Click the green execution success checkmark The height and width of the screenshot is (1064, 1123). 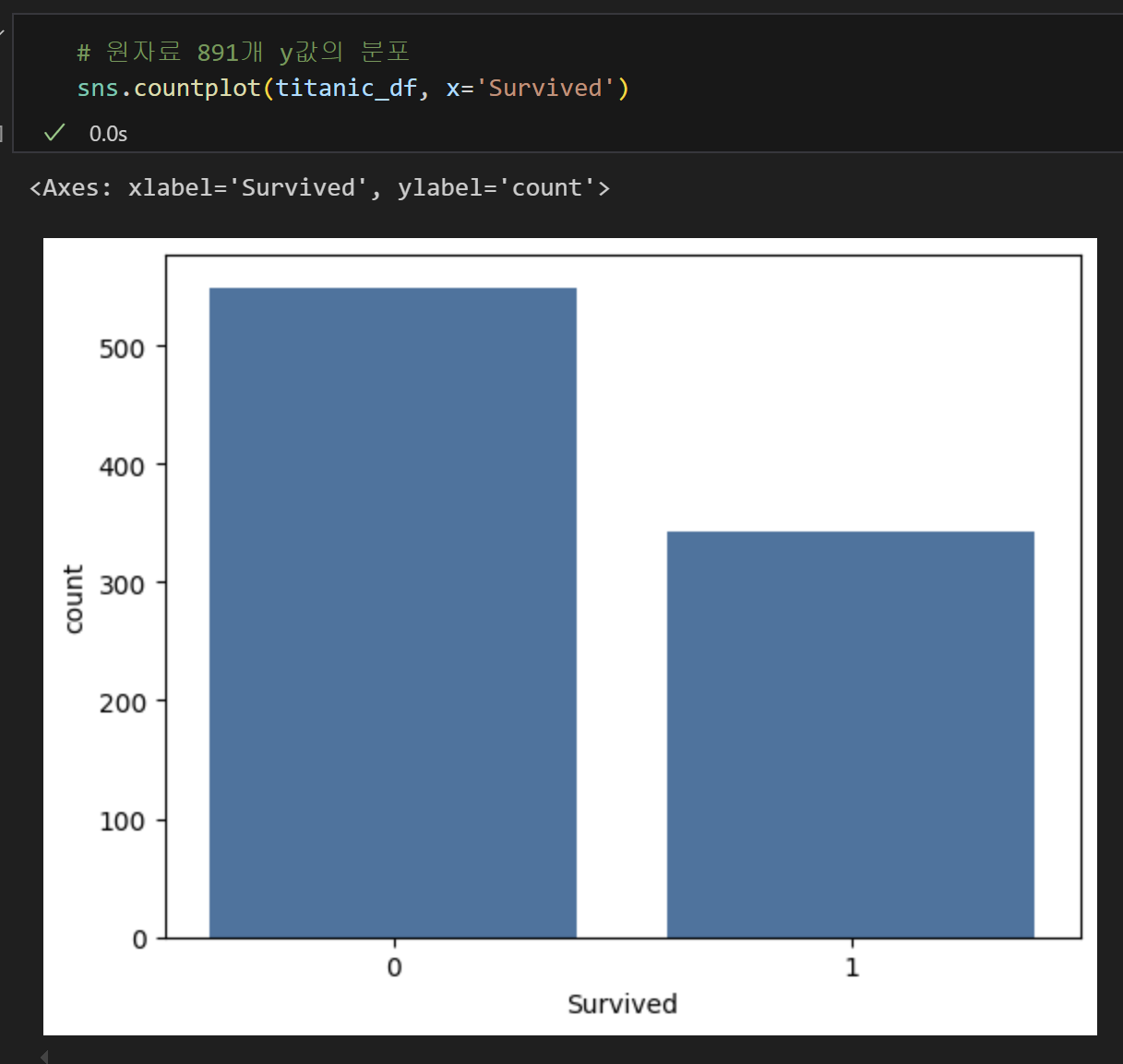(x=54, y=133)
